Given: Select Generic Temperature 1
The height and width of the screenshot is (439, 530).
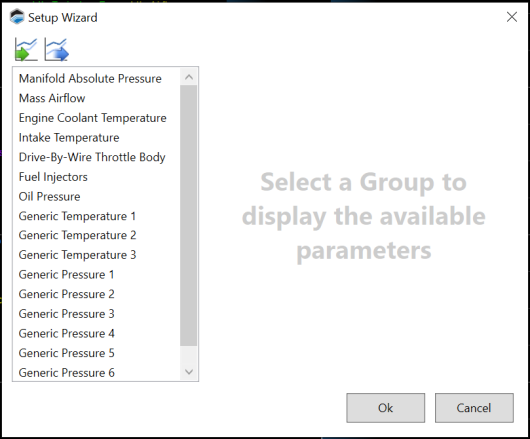Looking at the screenshot, I should pyautogui.click(x=96, y=216).
